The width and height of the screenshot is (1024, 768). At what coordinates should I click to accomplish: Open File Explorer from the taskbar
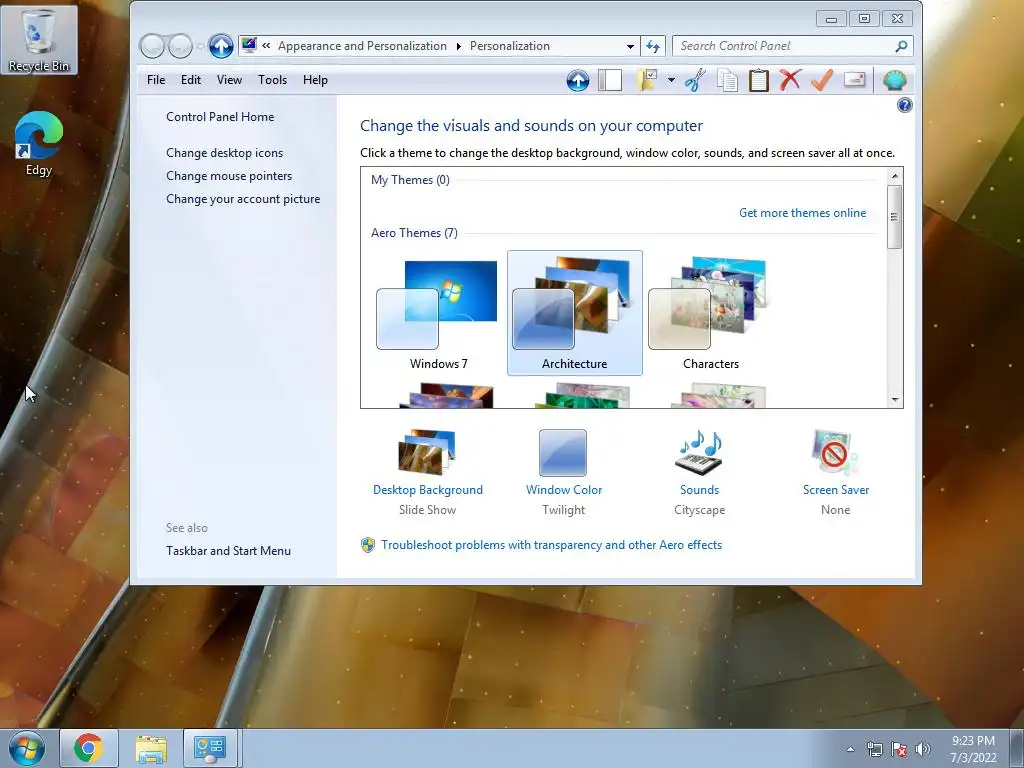click(x=151, y=748)
